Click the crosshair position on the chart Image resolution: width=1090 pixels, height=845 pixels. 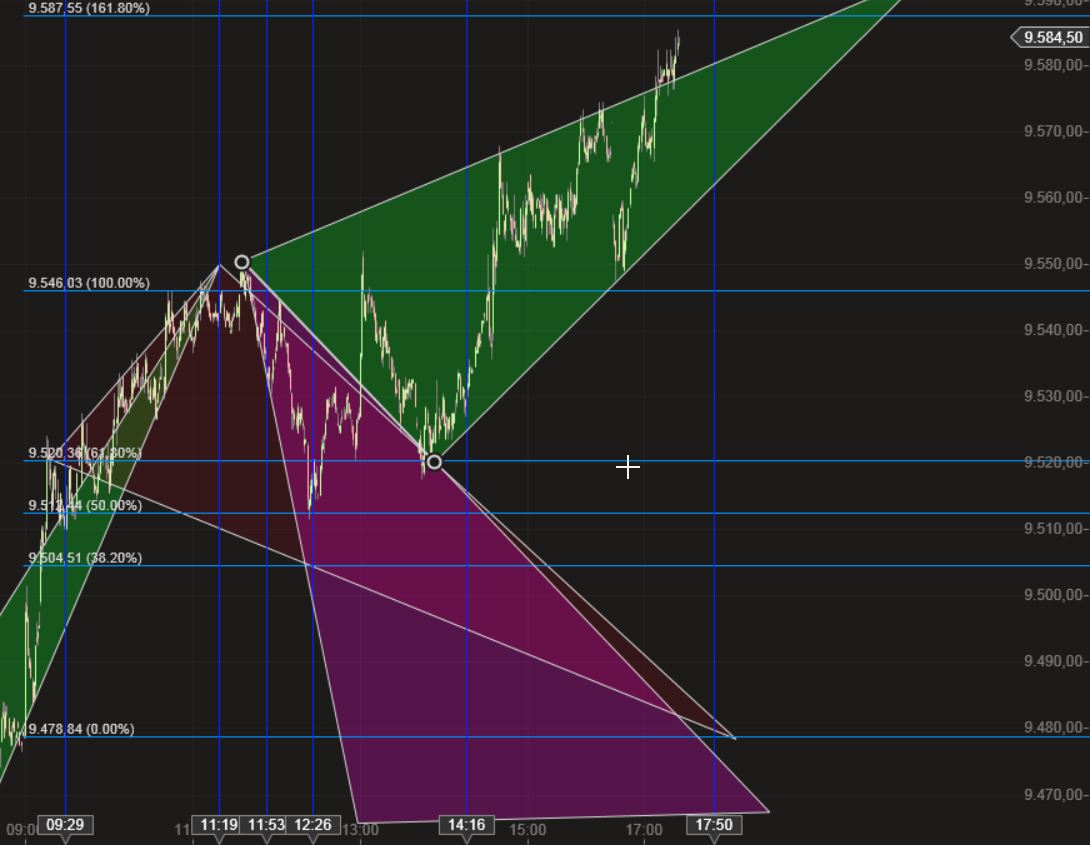tap(628, 467)
